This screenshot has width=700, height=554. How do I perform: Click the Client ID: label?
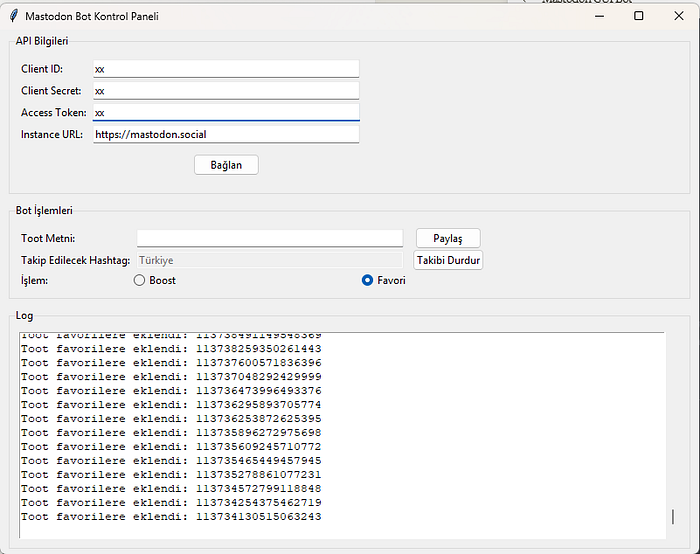click(x=42, y=69)
